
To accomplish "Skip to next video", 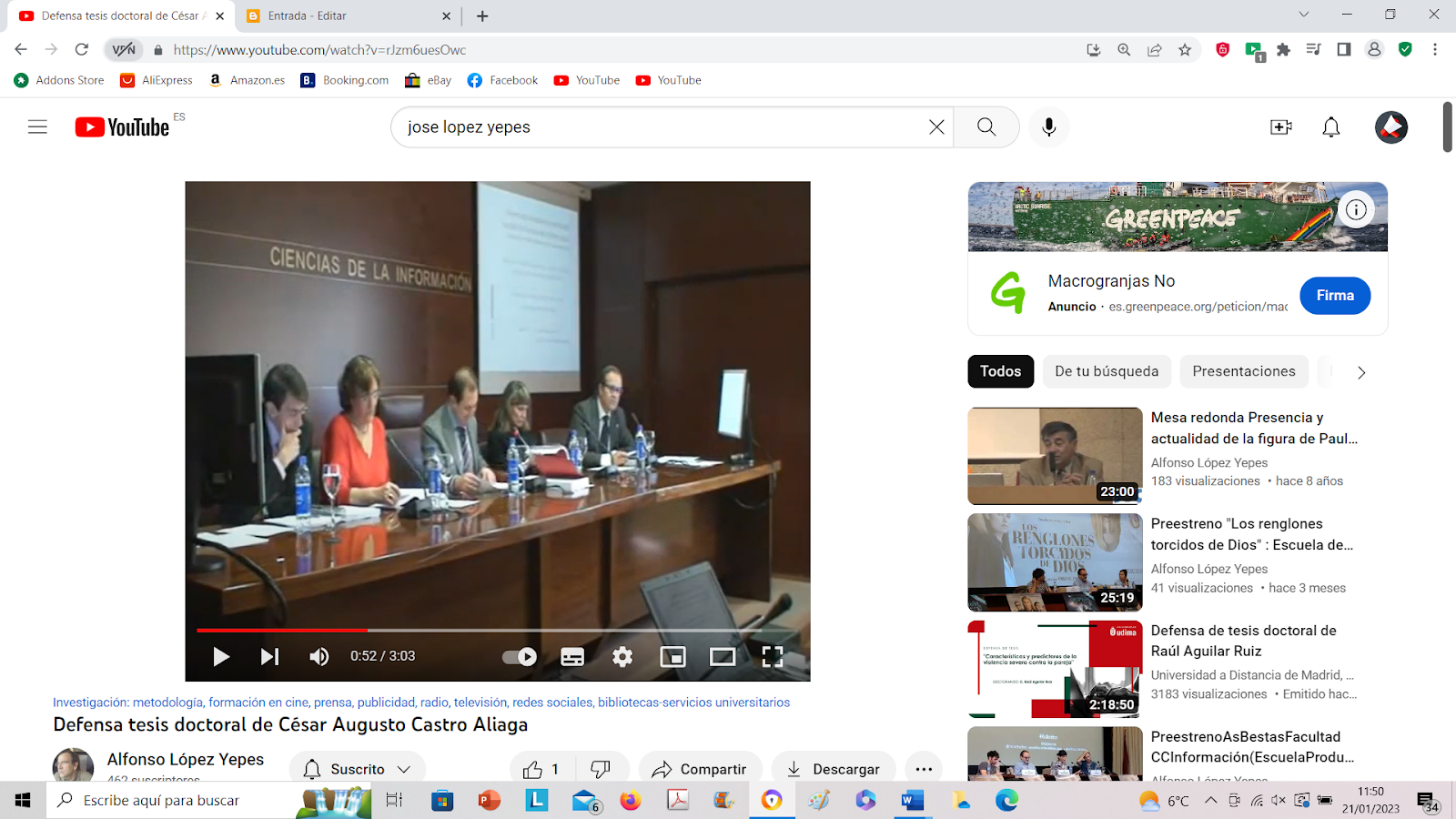I will pos(269,656).
